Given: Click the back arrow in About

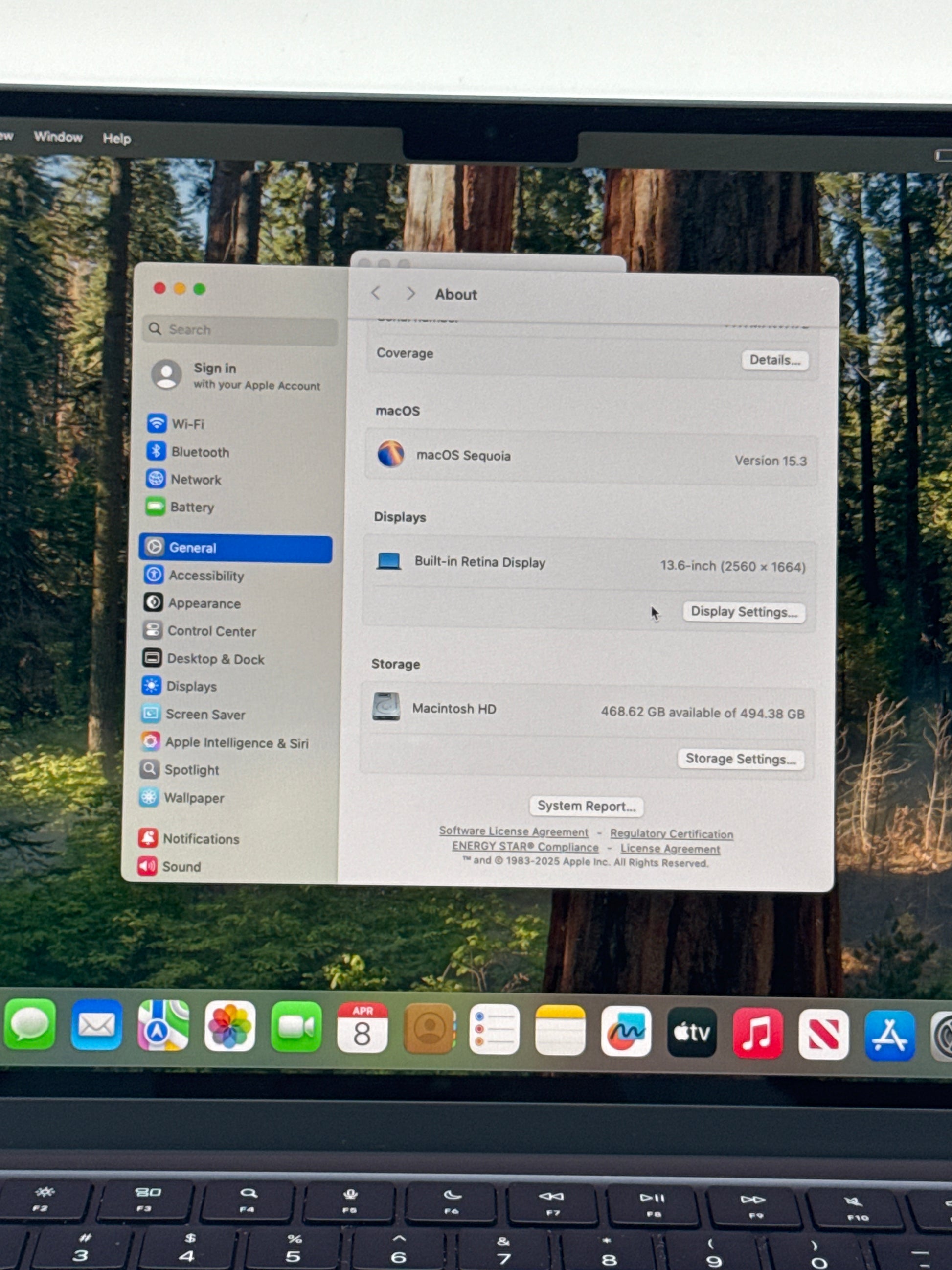Looking at the screenshot, I should 376,293.
